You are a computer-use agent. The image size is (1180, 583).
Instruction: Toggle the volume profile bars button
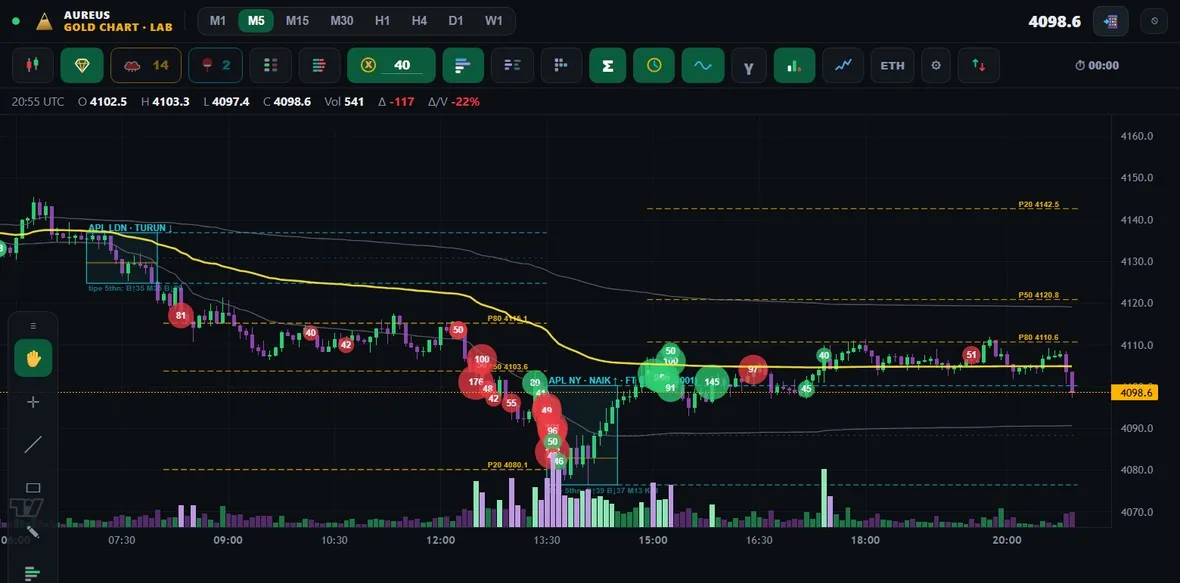[x=463, y=65]
